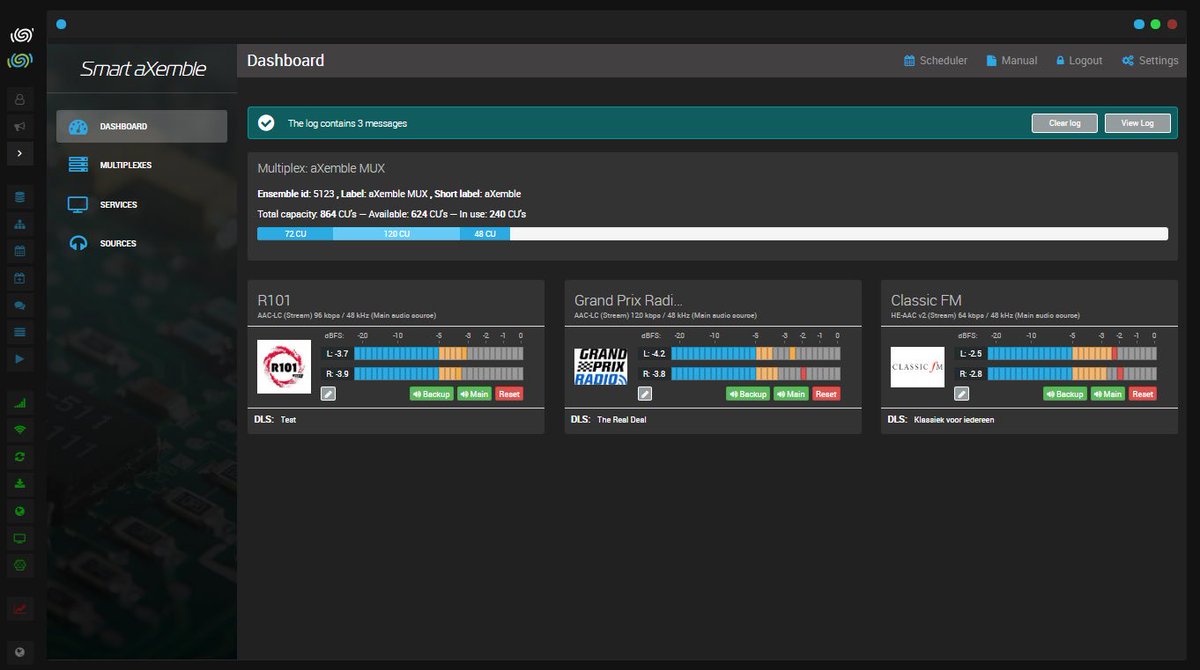The width and height of the screenshot is (1200, 670).
Task: Go to the Dashboard section
Action: (140, 126)
